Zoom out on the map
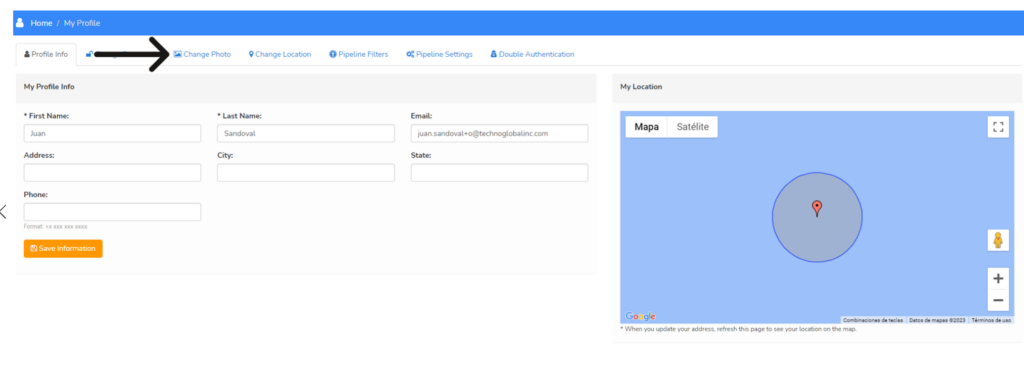 (998, 300)
